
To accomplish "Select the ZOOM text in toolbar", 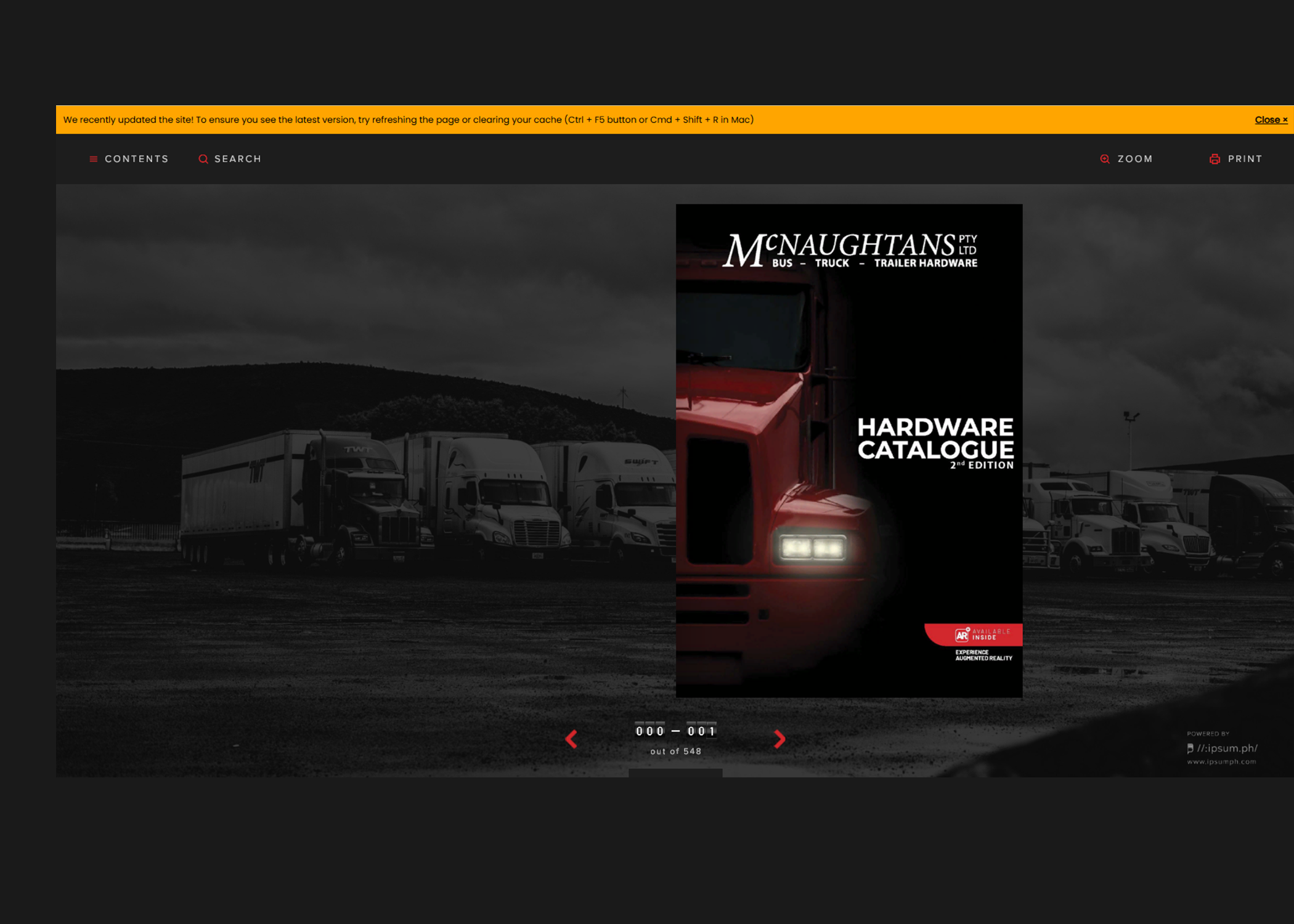I will pyautogui.click(x=1134, y=159).
